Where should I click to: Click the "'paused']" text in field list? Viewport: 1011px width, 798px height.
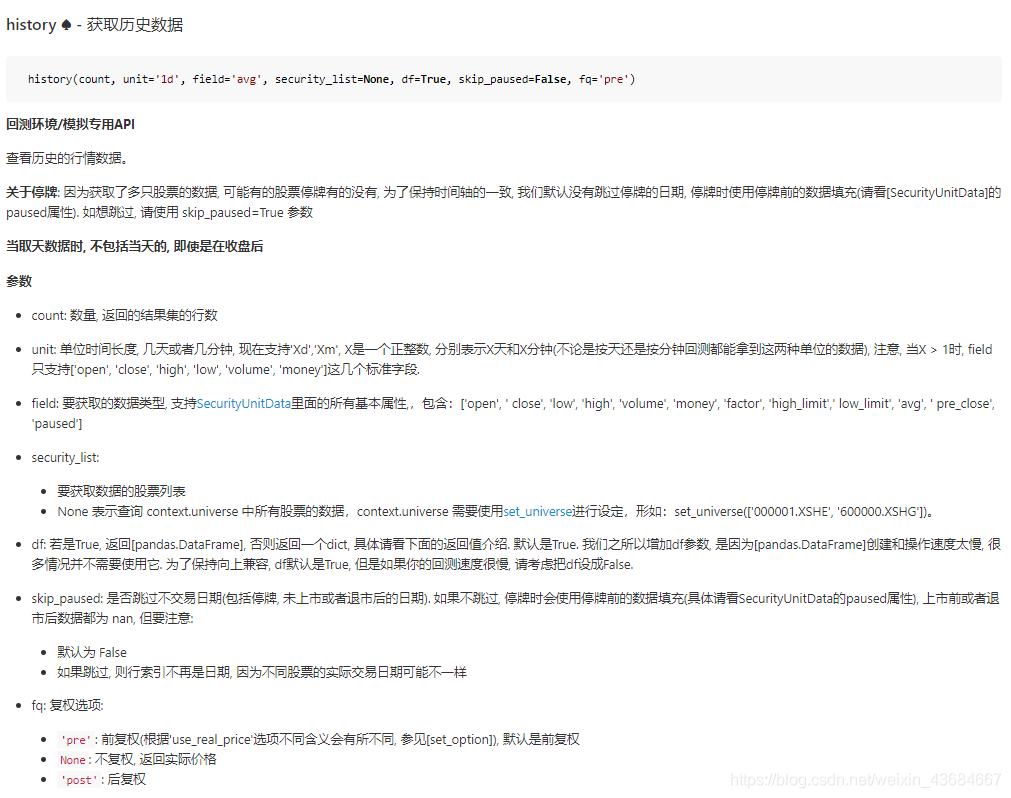[x=57, y=424]
